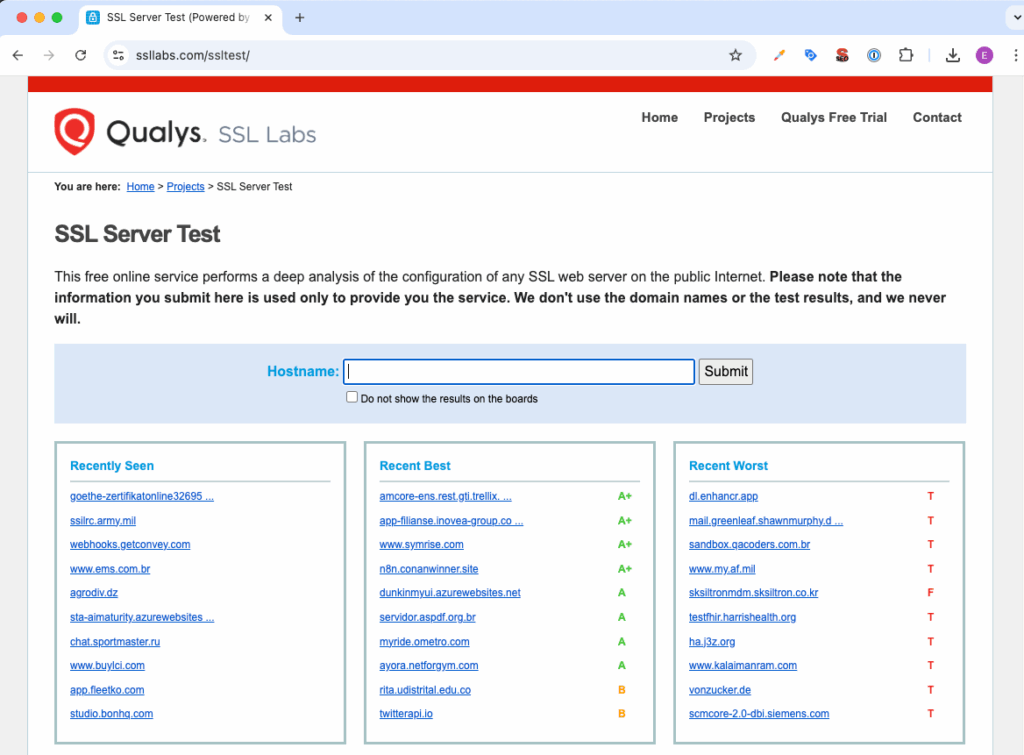Open webhooks.getconvey.com link
Image resolution: width=1024 pixels, height=755 pixels.
[130, 545]
